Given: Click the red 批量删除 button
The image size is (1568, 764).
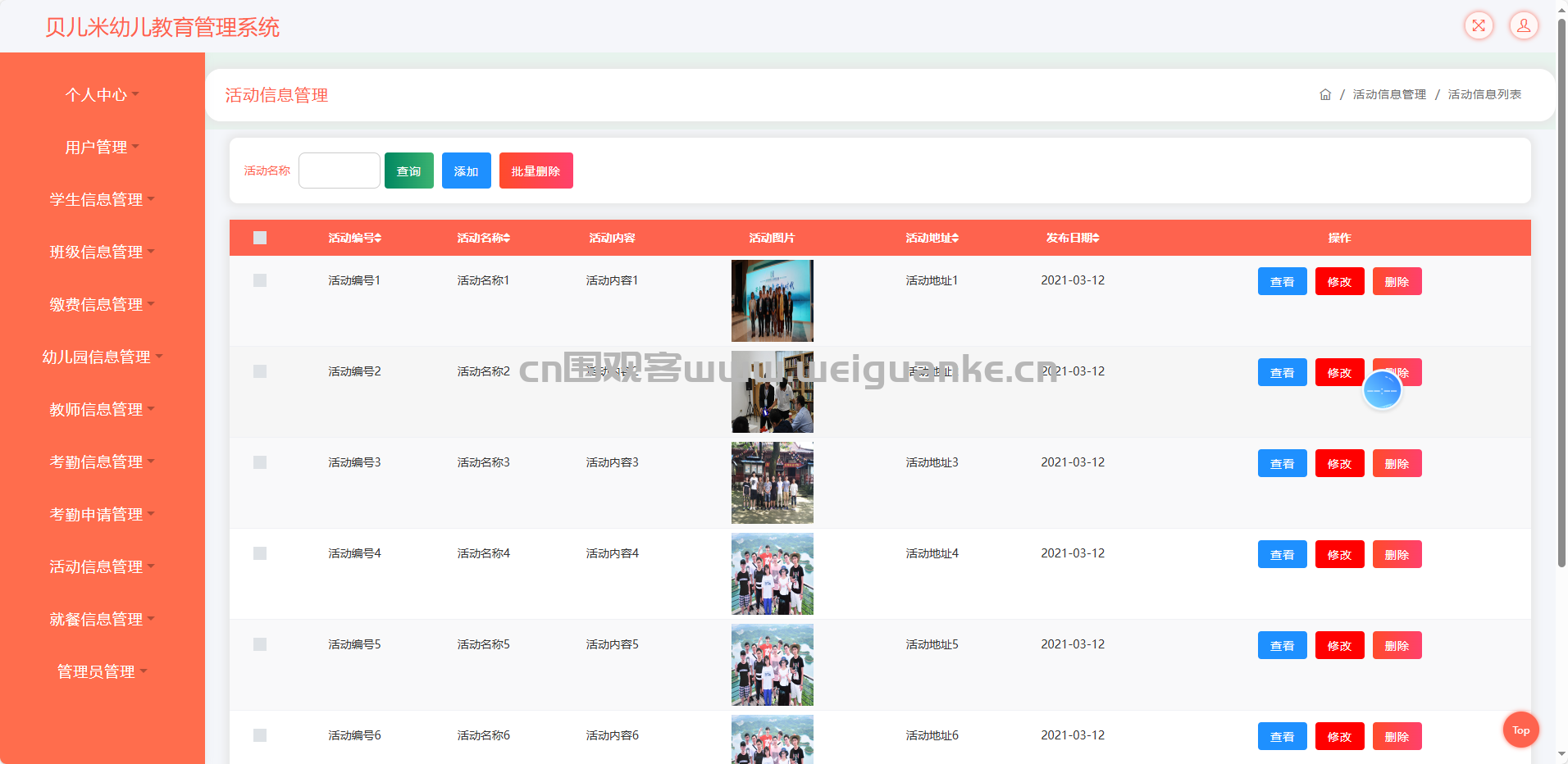Looking at the screenshot, I should 536,171.
